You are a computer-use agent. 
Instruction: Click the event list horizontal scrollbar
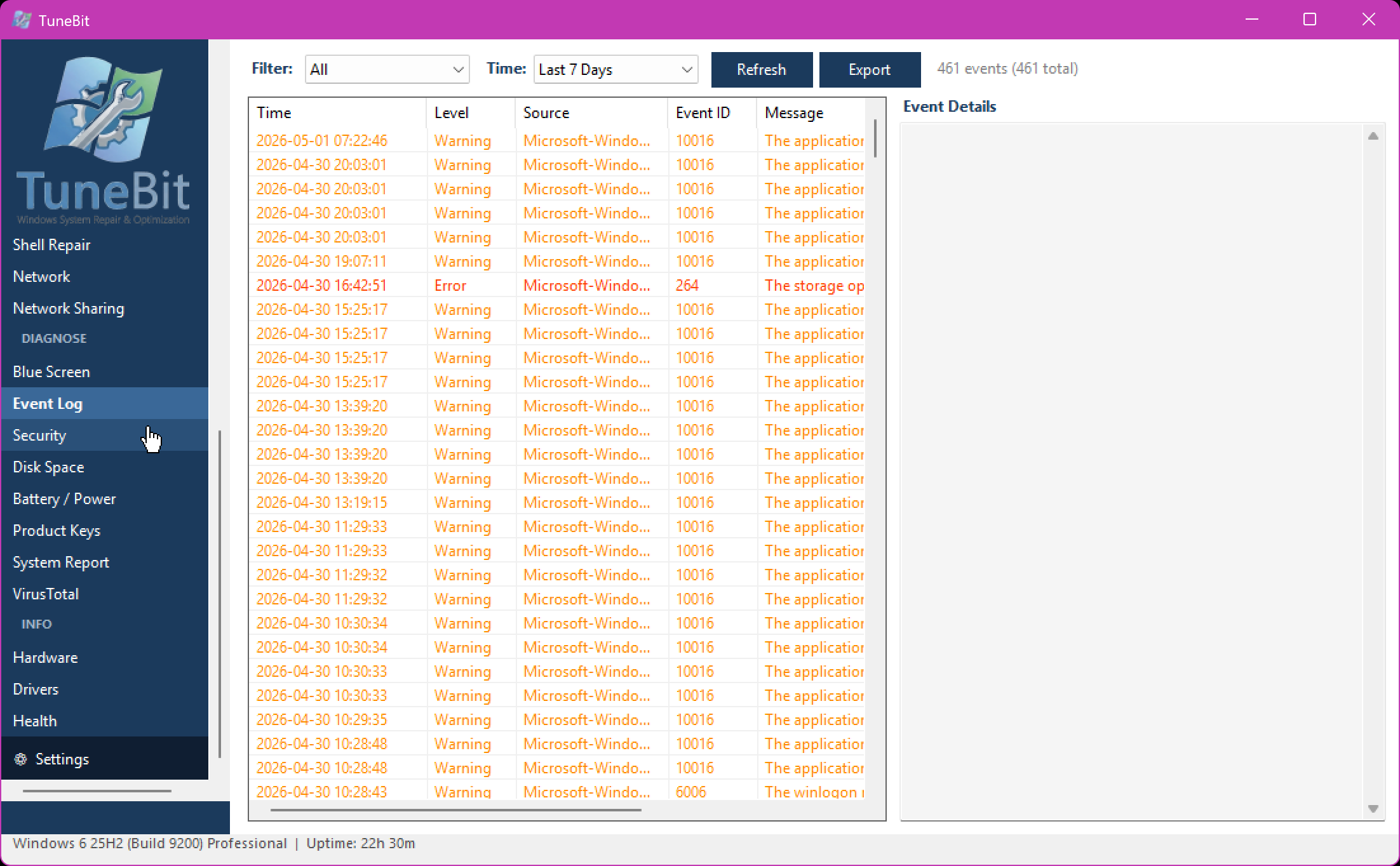pyautogui.click(x=455, y=809)
